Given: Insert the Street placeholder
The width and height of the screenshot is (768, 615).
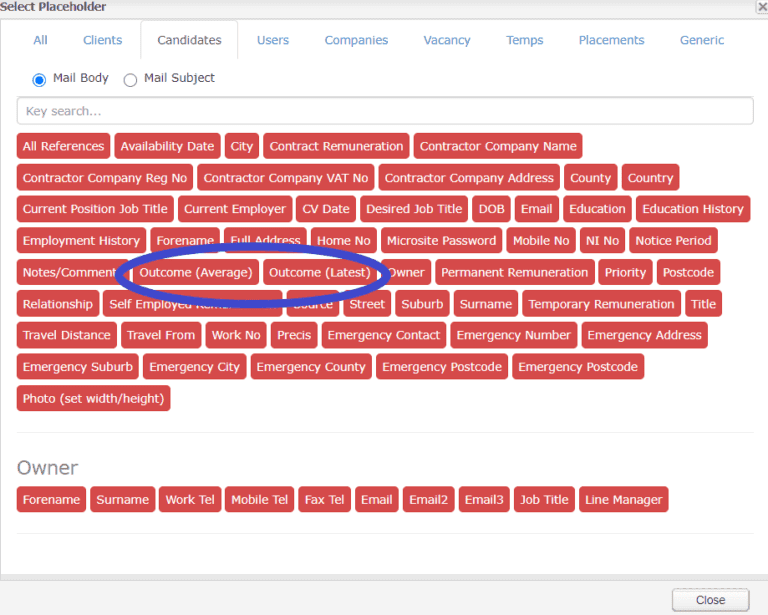Looking at the screenshot, I should point(367,304).
